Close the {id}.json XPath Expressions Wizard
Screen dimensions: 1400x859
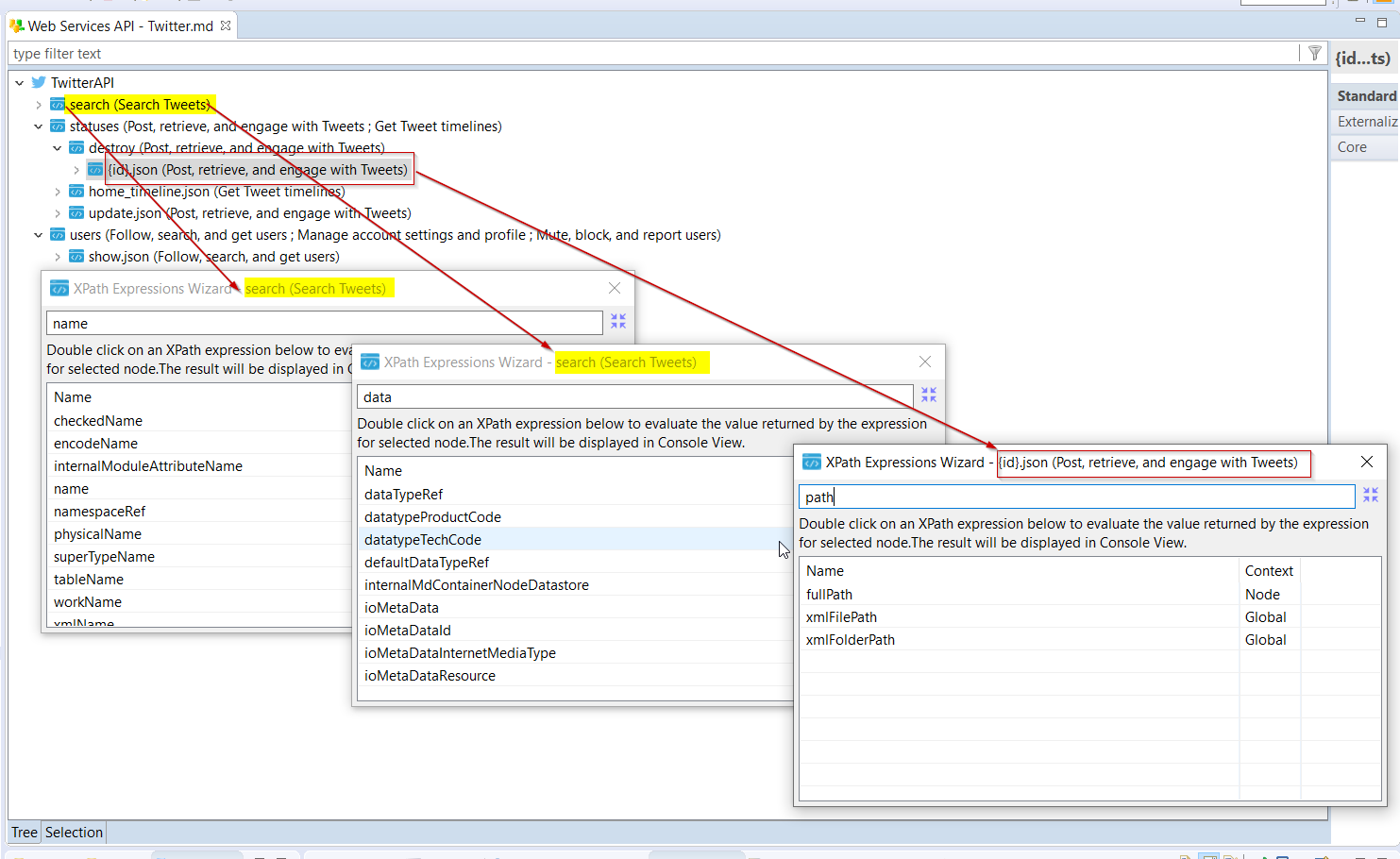(x=1367, y=462)
